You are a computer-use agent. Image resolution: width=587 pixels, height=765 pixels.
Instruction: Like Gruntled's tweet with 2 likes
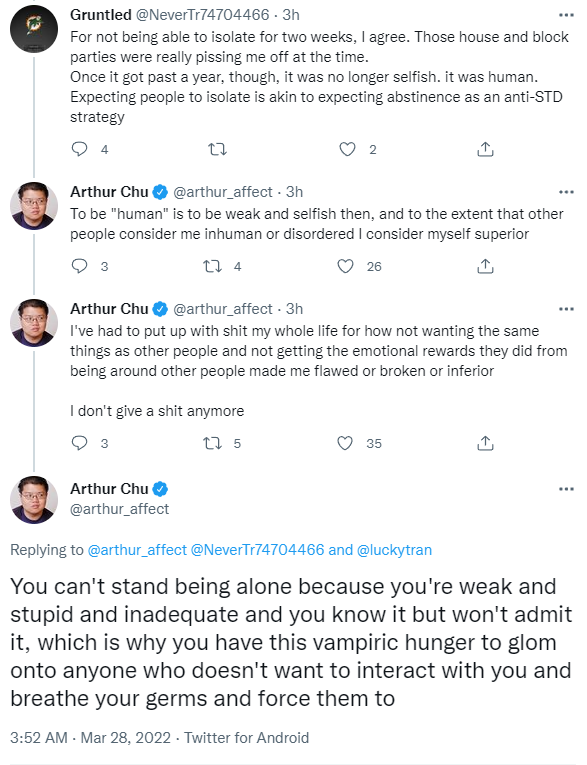pos(347,149)
